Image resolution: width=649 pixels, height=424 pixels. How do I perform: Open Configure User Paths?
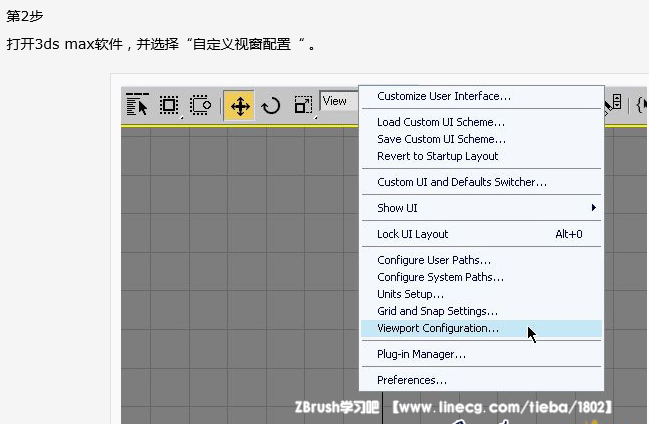coord(481,260)
